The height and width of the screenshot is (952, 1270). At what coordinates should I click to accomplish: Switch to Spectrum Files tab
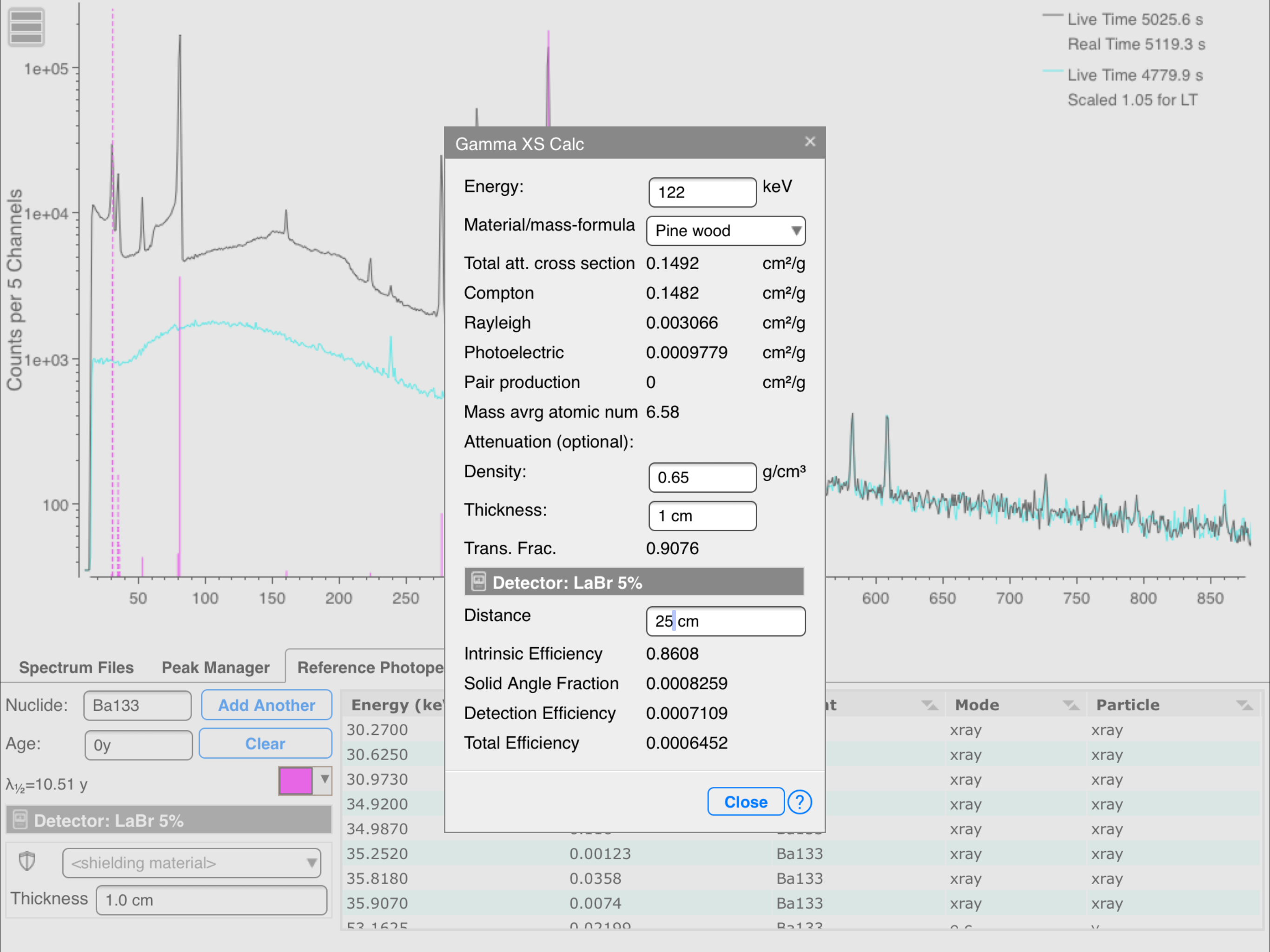(76, 667)
